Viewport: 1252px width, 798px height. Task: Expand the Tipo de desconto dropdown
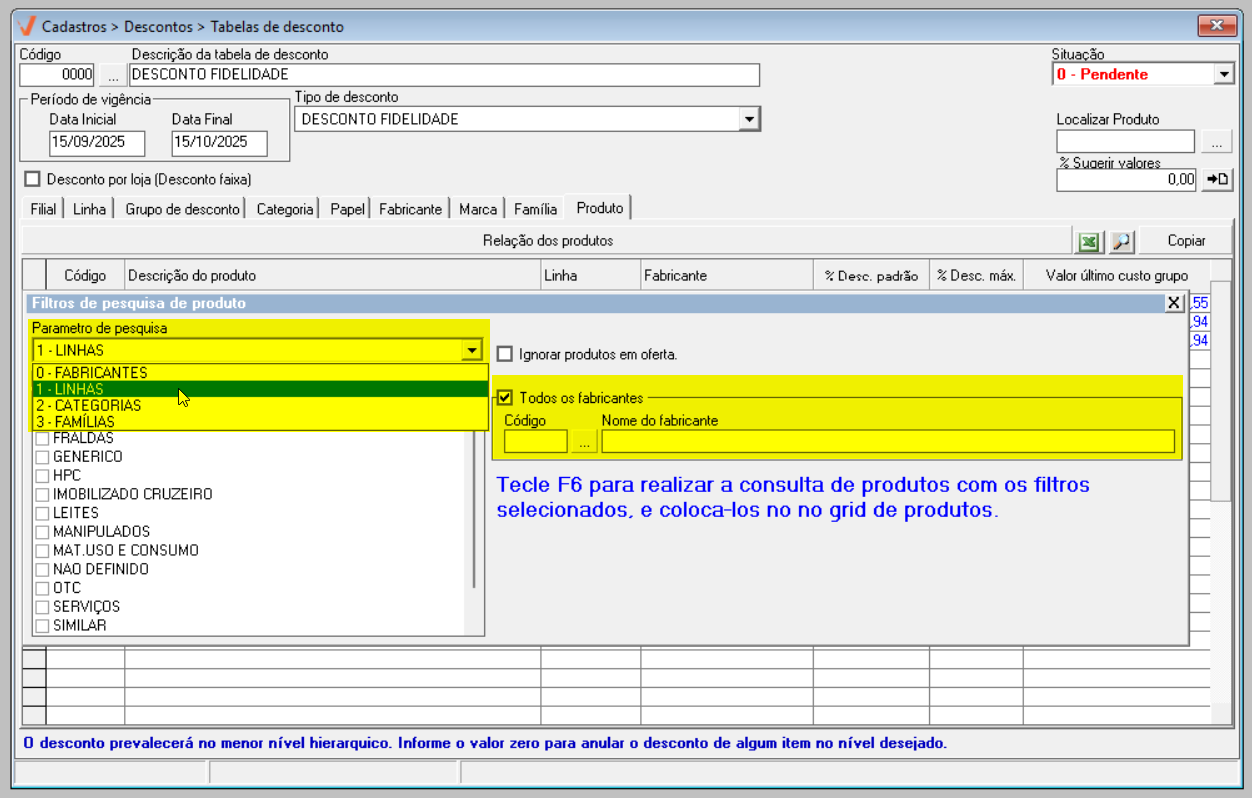(748, 119)
